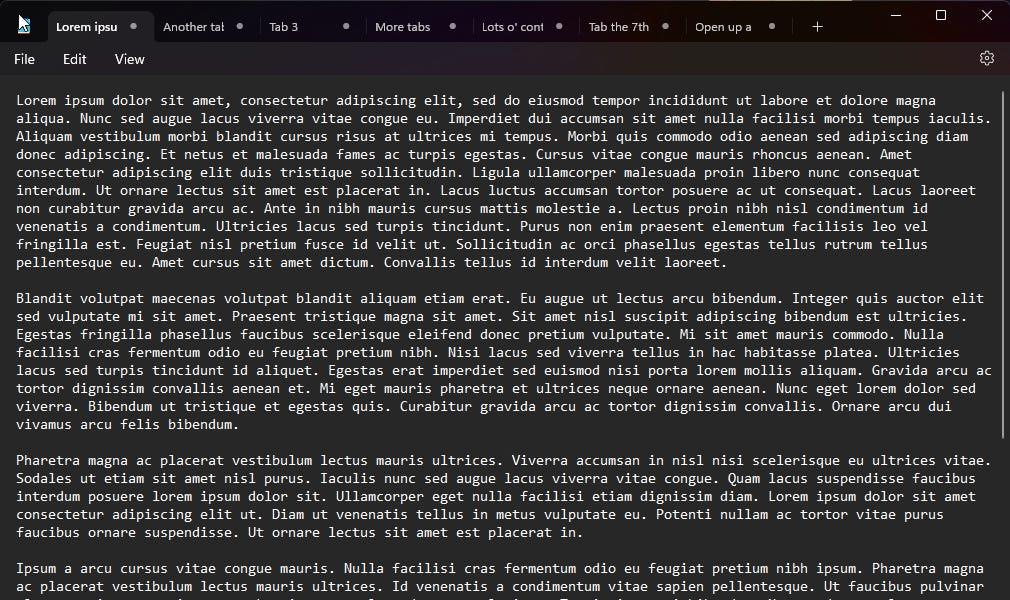Open the View menu

[x=129, y=59]
